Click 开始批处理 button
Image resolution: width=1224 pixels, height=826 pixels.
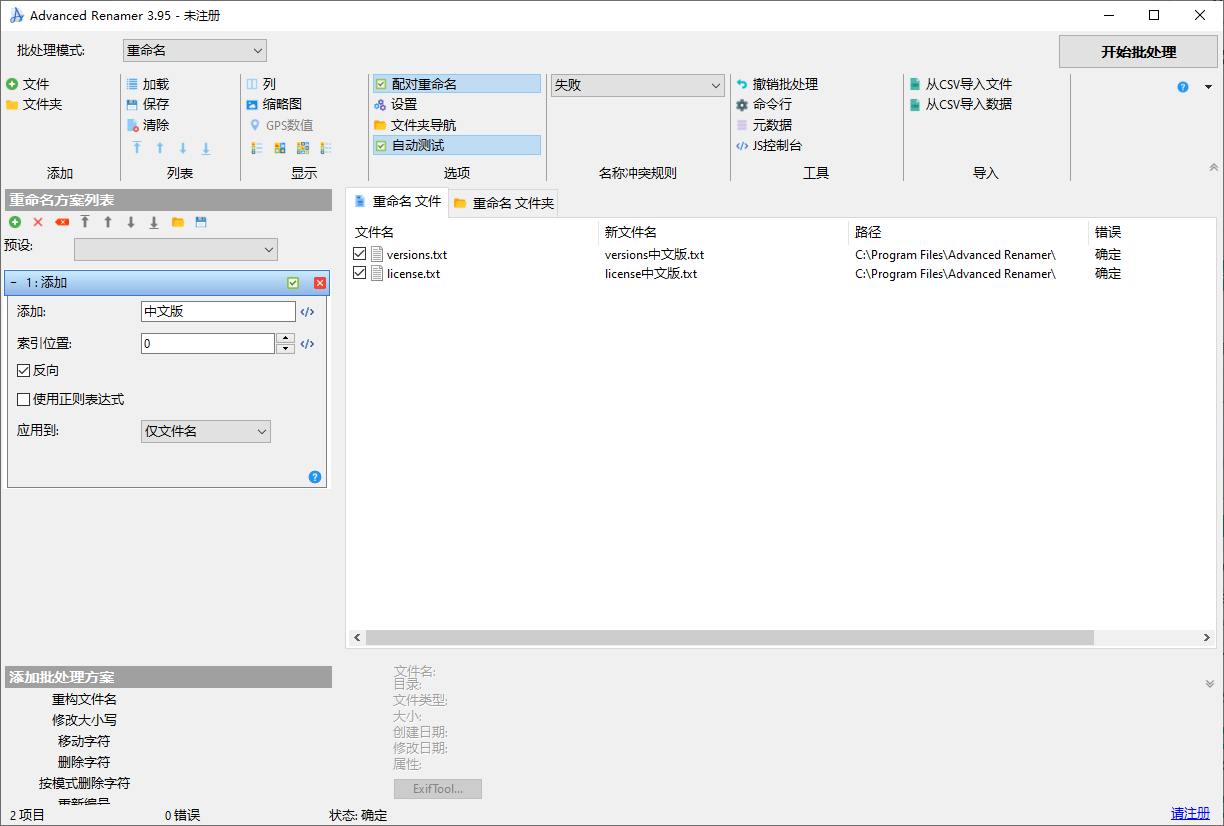[1139, 52]
